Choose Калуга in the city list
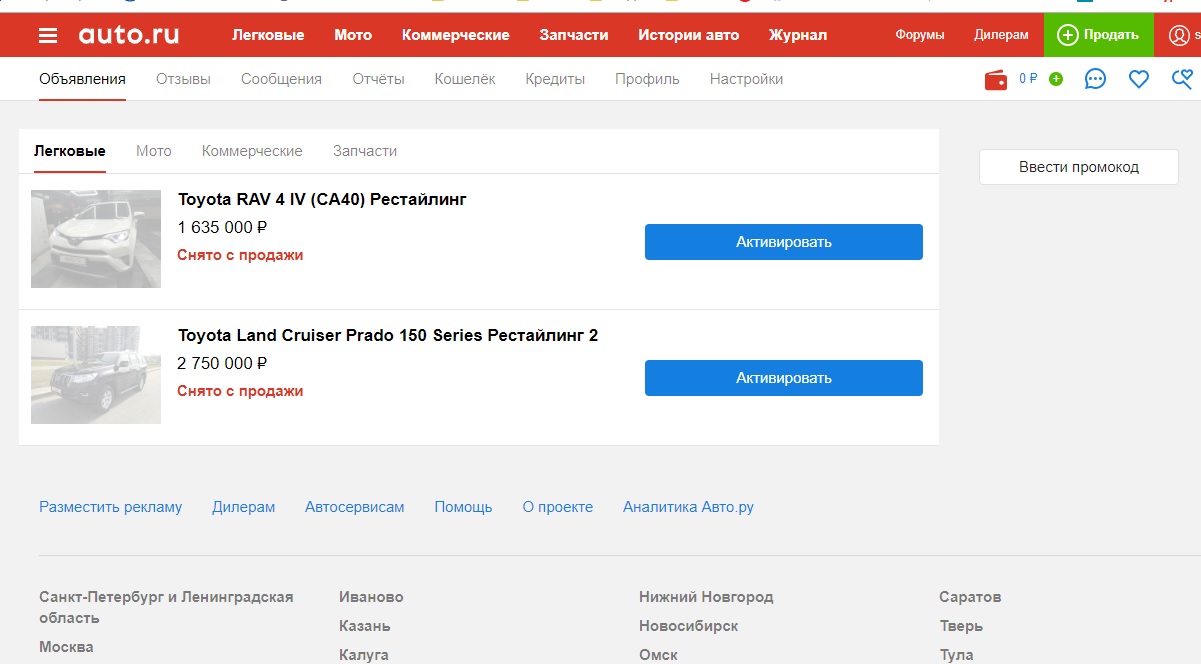Viewport: 1201px width, 664px height. coord(364,655)
